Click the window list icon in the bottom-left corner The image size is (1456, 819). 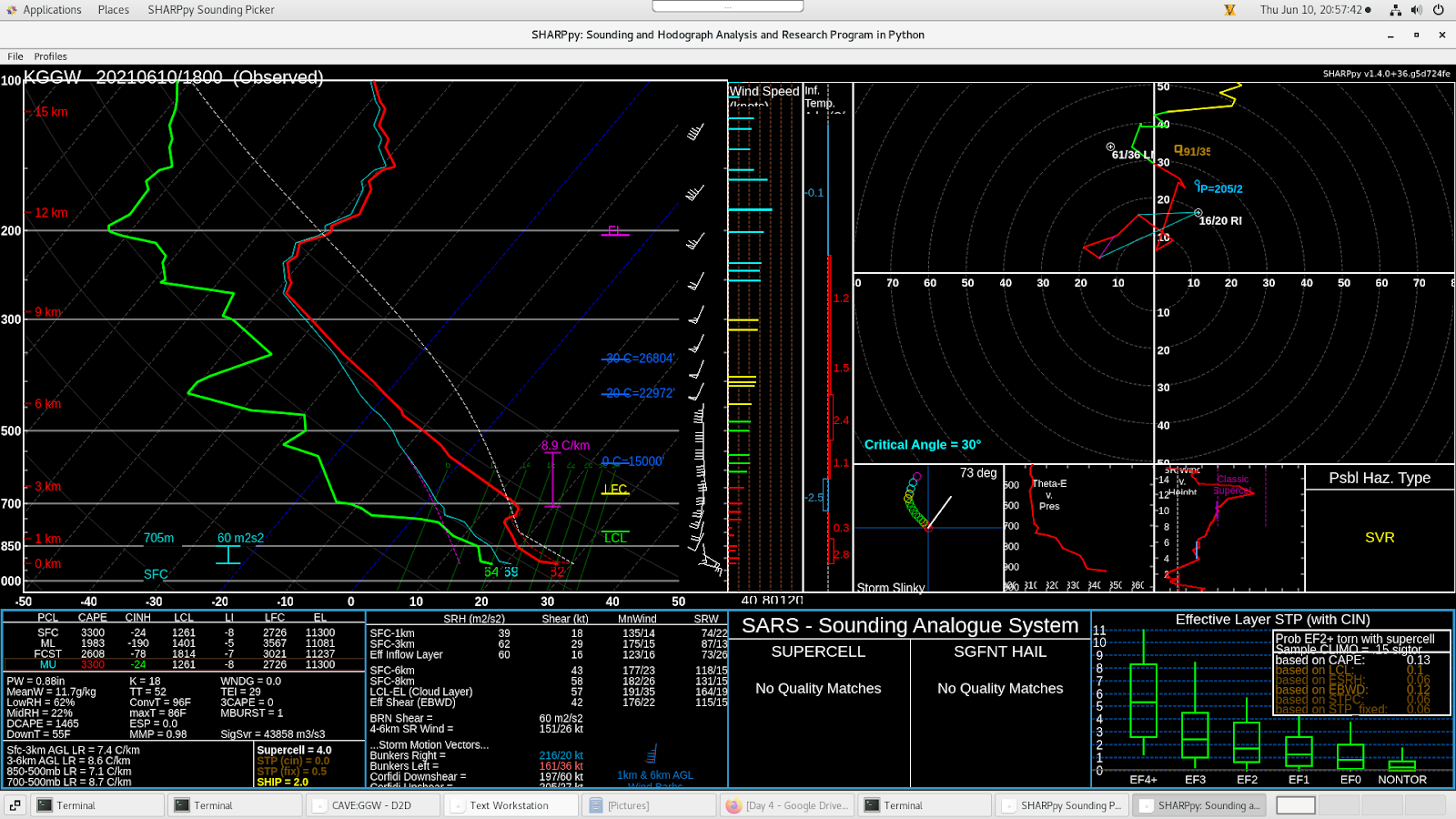tap(15, 805)
